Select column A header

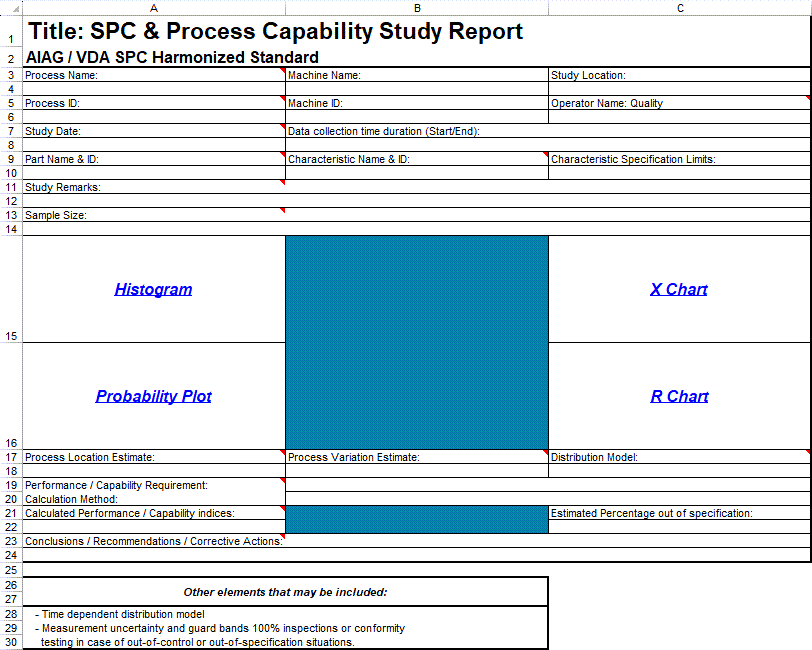(x=154, y=8)
